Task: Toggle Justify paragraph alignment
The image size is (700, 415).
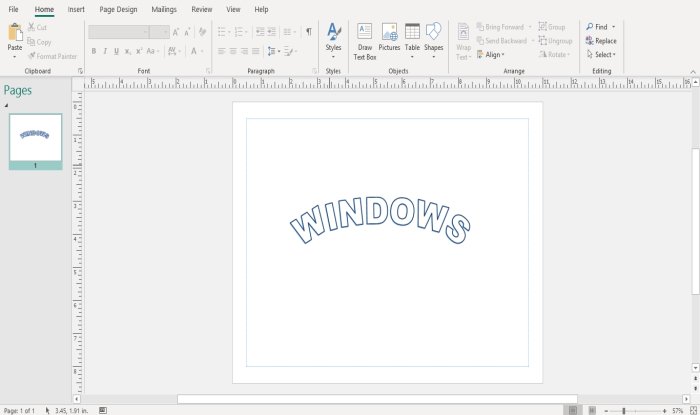Action: coord(255,51)
